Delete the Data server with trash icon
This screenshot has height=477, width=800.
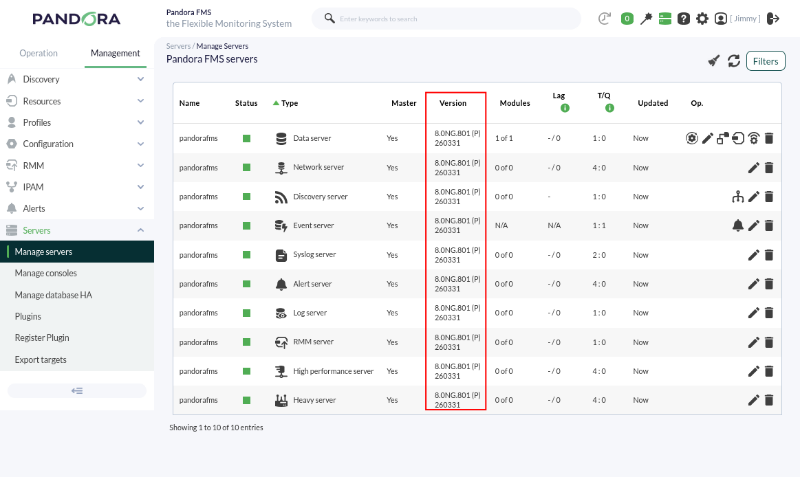click(769, 138)
